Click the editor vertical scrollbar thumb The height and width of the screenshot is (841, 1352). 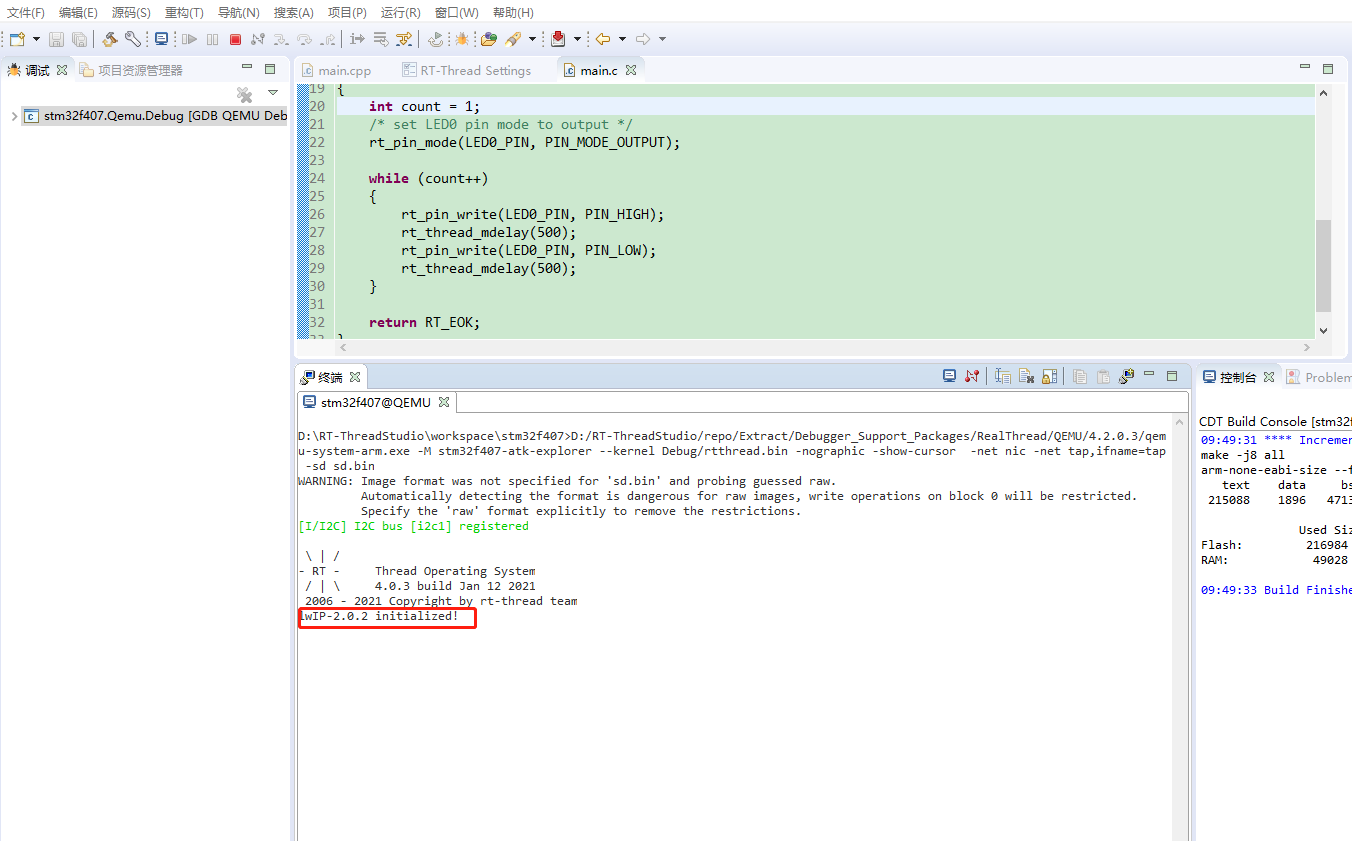pyautogui.click(x=1324, y=265)
